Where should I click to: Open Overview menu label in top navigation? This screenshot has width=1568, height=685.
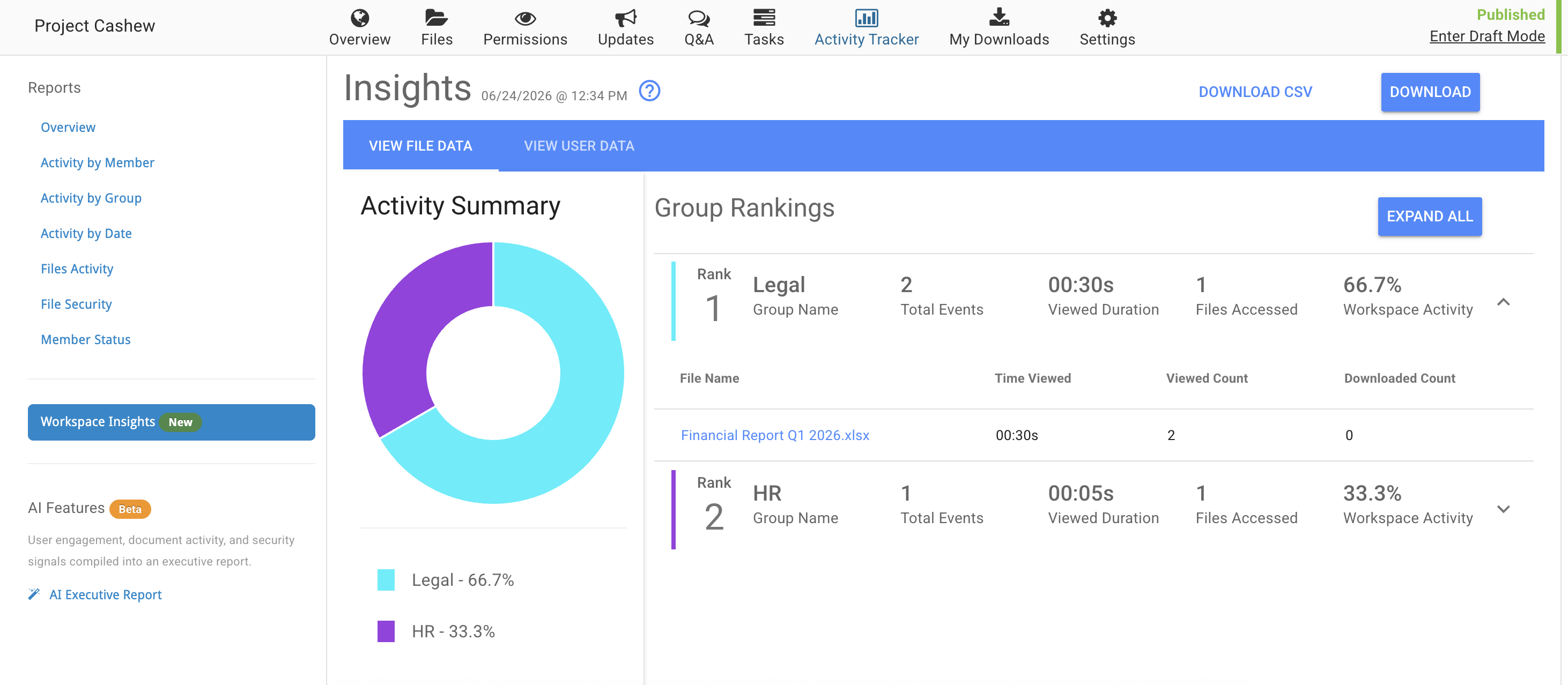360,40
